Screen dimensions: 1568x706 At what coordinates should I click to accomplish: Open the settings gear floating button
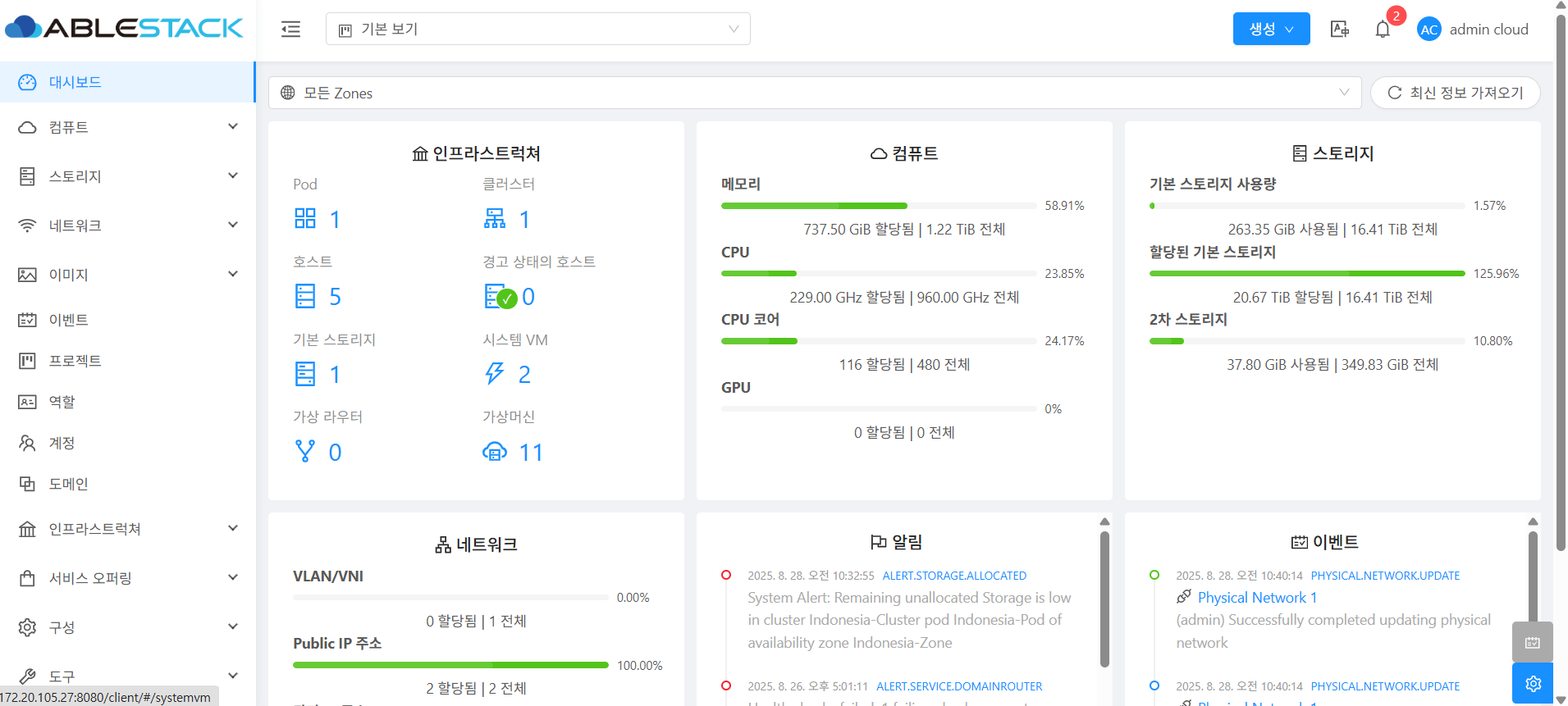click(1533, 683)
